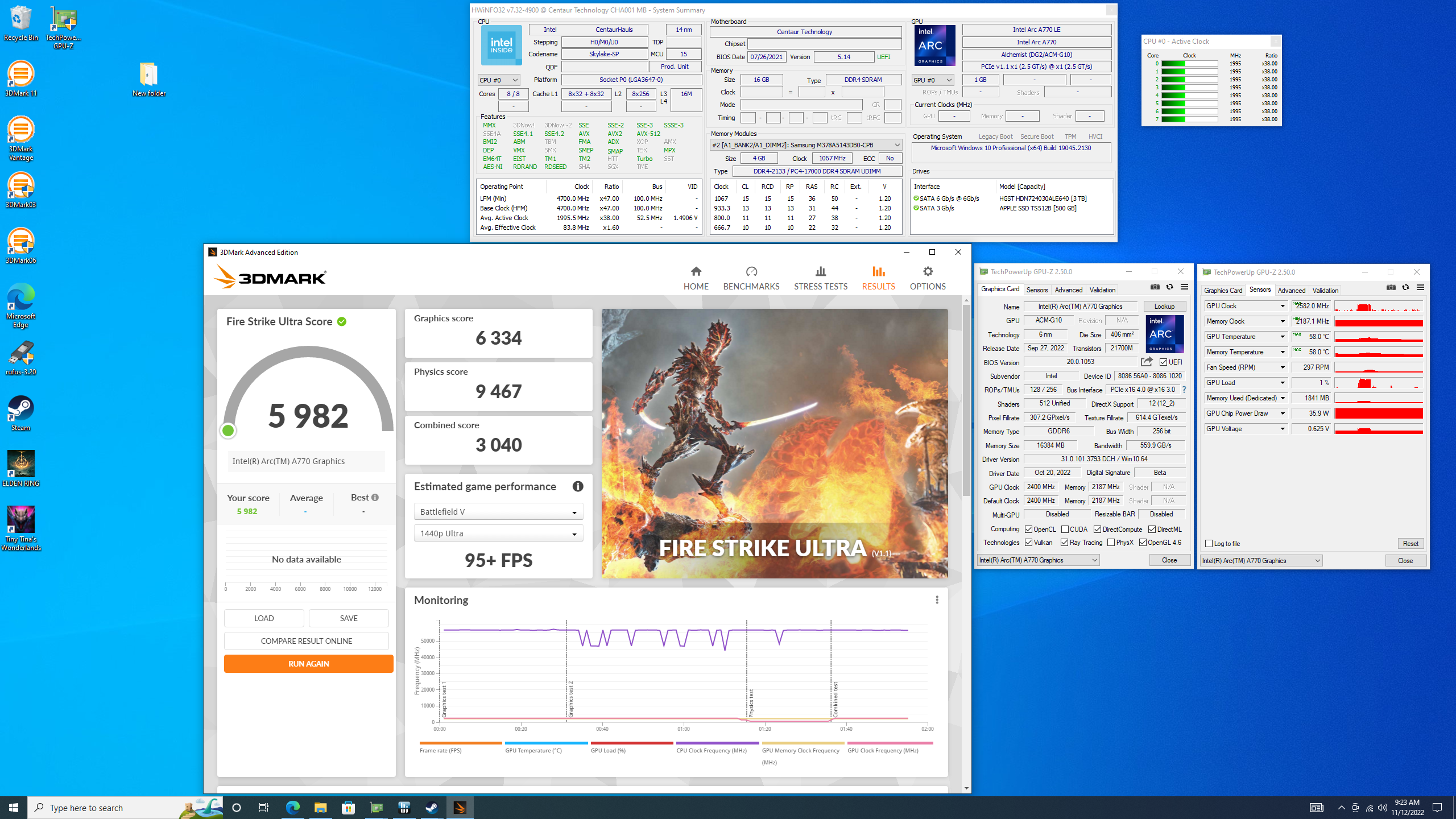Open the 1440p Ultra resolution dropdown
Screen dimensions: 1456x819
tap(498, 533)
